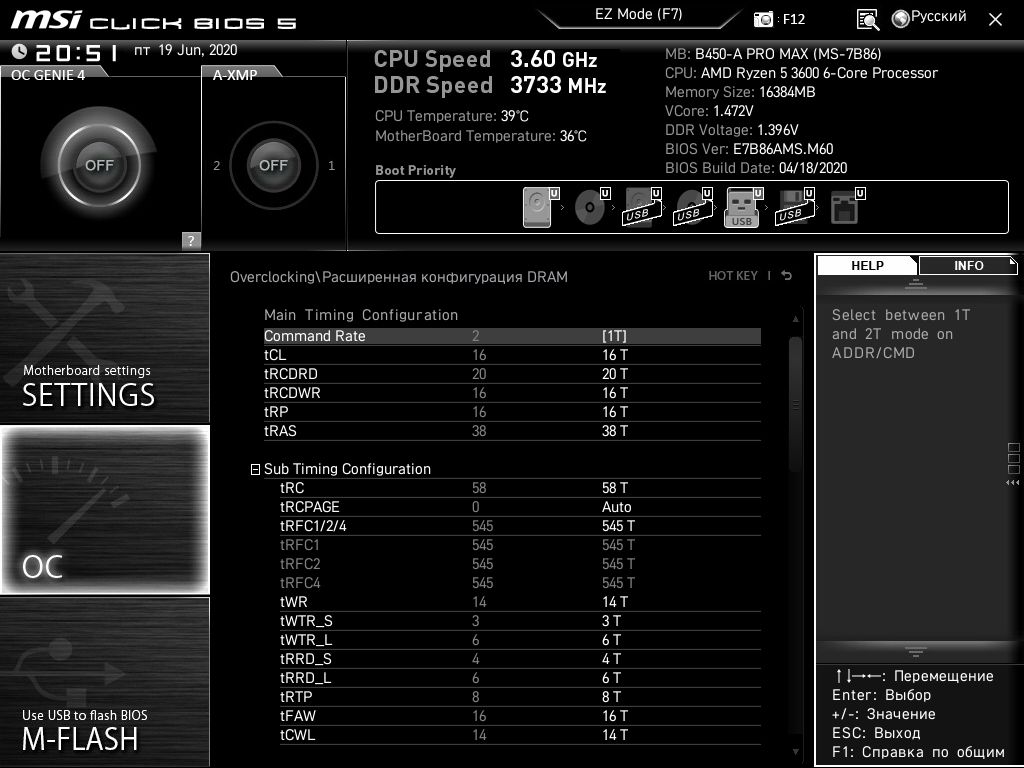Take a screenshot with the F12 camera icon

tap(763, 19)
